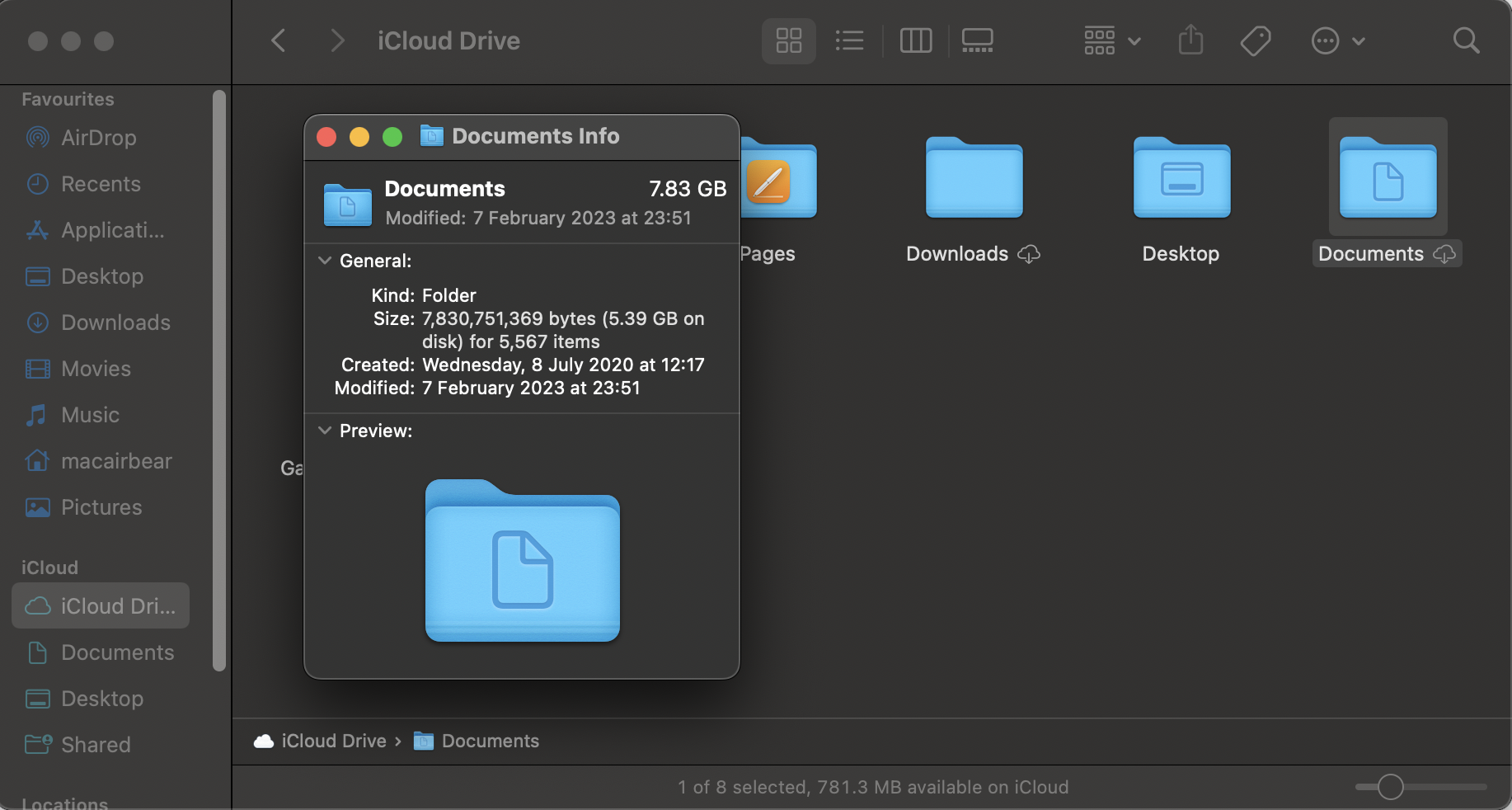
Task: Close the Documents Info window
Action: [x=326, y=137]
